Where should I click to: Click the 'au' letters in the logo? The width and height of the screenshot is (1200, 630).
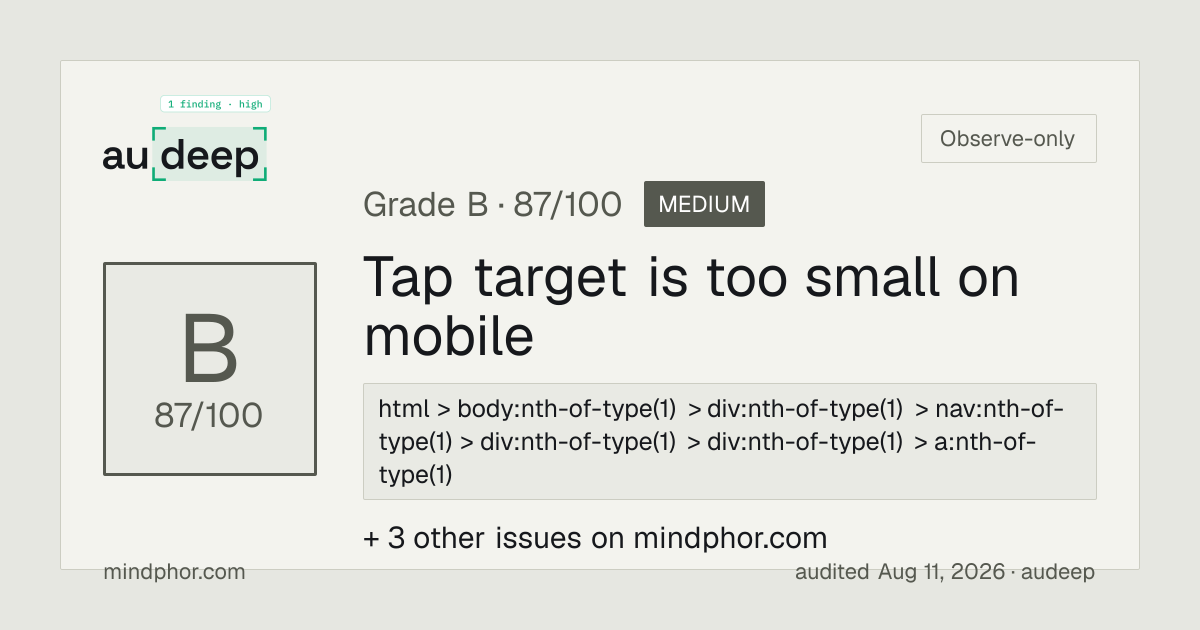[x=126, y=158]
